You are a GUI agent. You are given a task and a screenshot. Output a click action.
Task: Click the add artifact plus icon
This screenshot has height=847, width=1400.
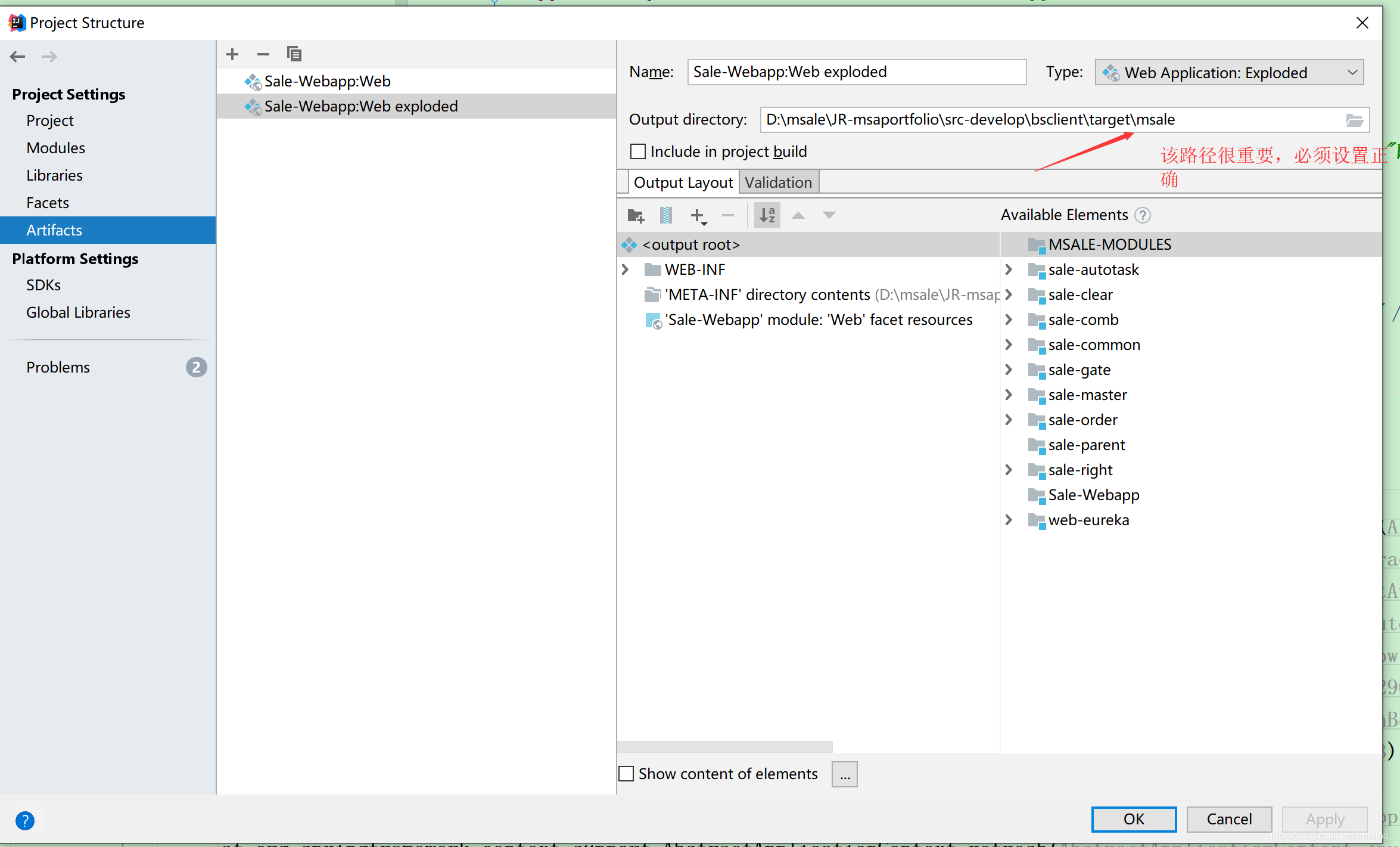232,54
